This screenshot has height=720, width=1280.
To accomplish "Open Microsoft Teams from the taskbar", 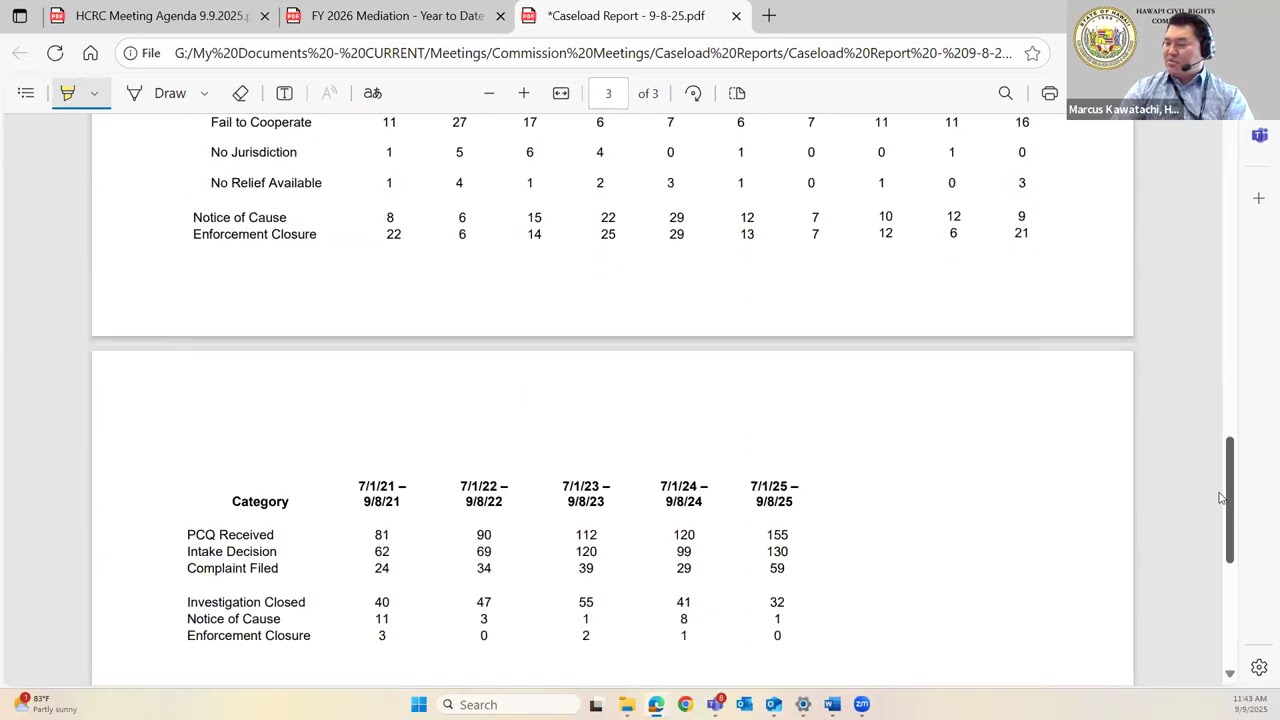I will (x=715, y=704).
